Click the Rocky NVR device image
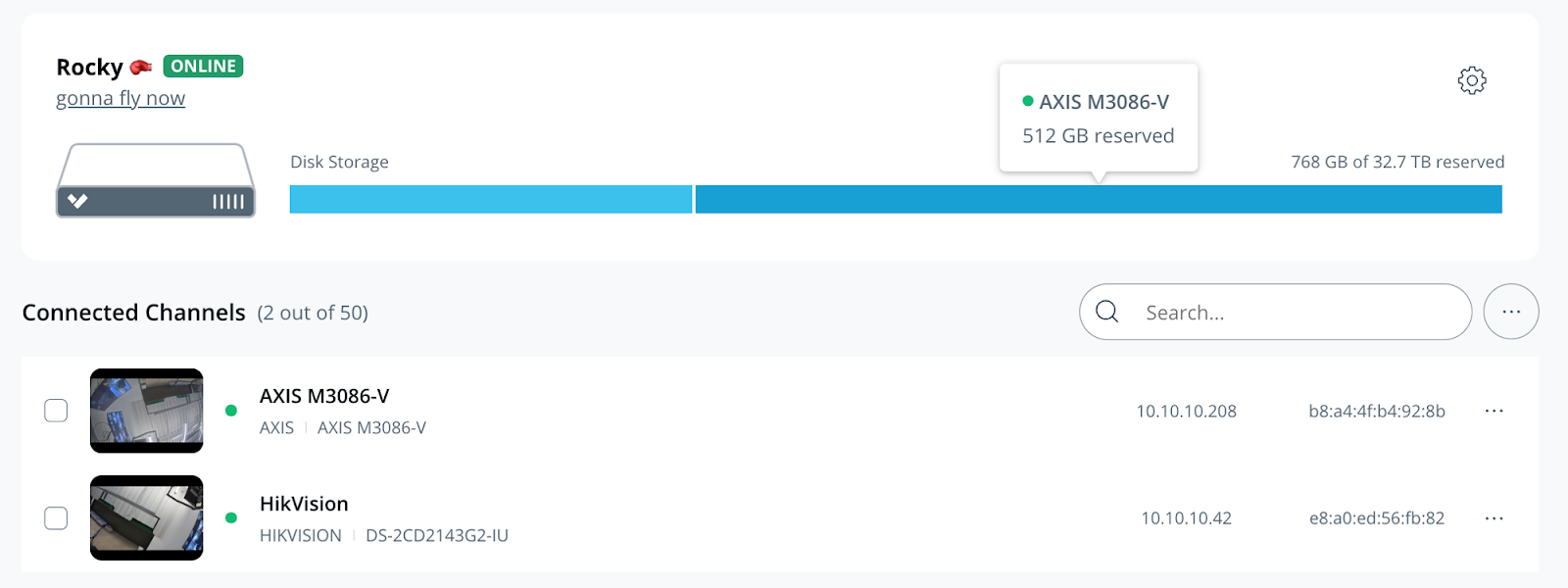This screenshot has height=588, width=1568. (x=156, y=180)
